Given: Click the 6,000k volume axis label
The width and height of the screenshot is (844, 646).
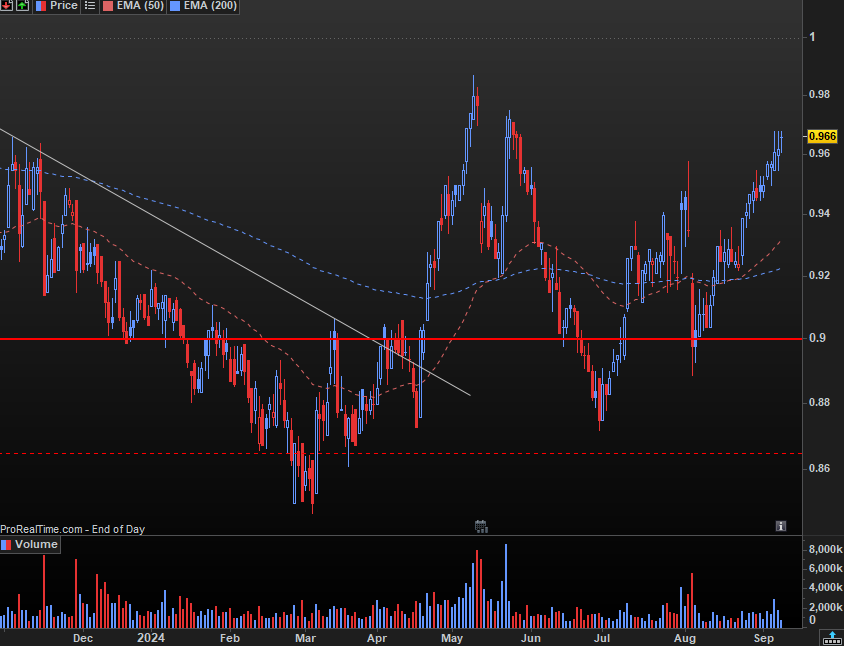Looking at the screenshot, I should [825, 568].
